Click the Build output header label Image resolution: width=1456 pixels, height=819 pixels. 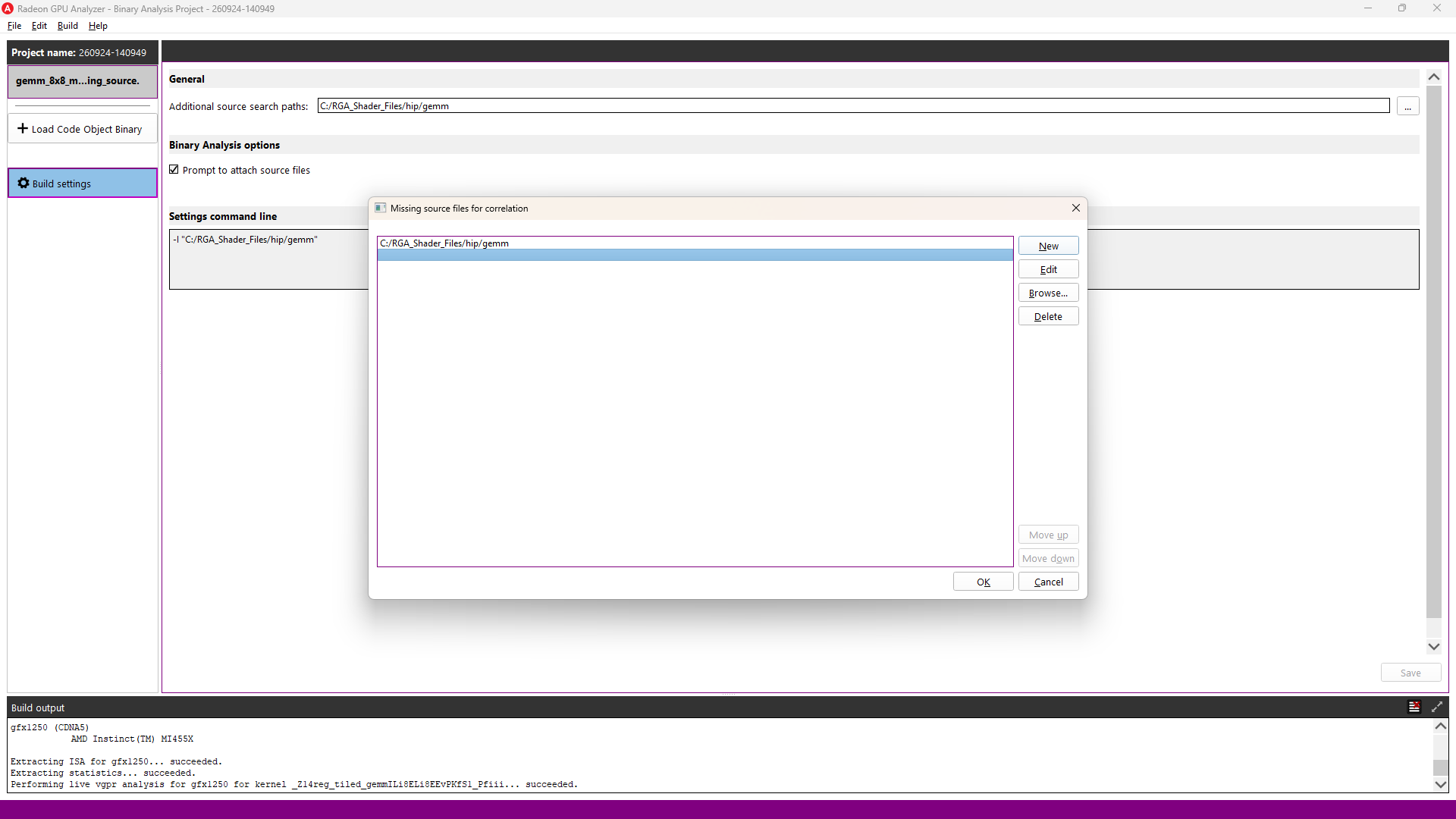click(x=38, y=708)
